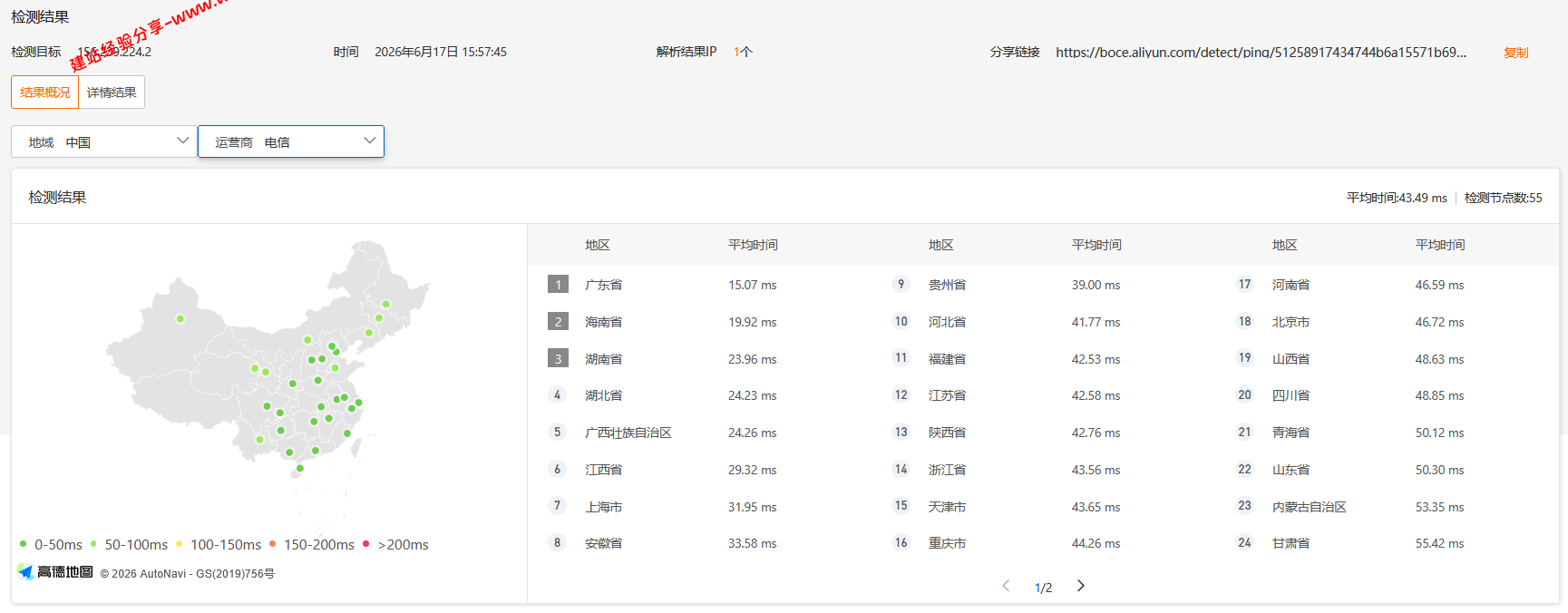Expand the 运营商 电信 dropdown

(x=291, y=141)
